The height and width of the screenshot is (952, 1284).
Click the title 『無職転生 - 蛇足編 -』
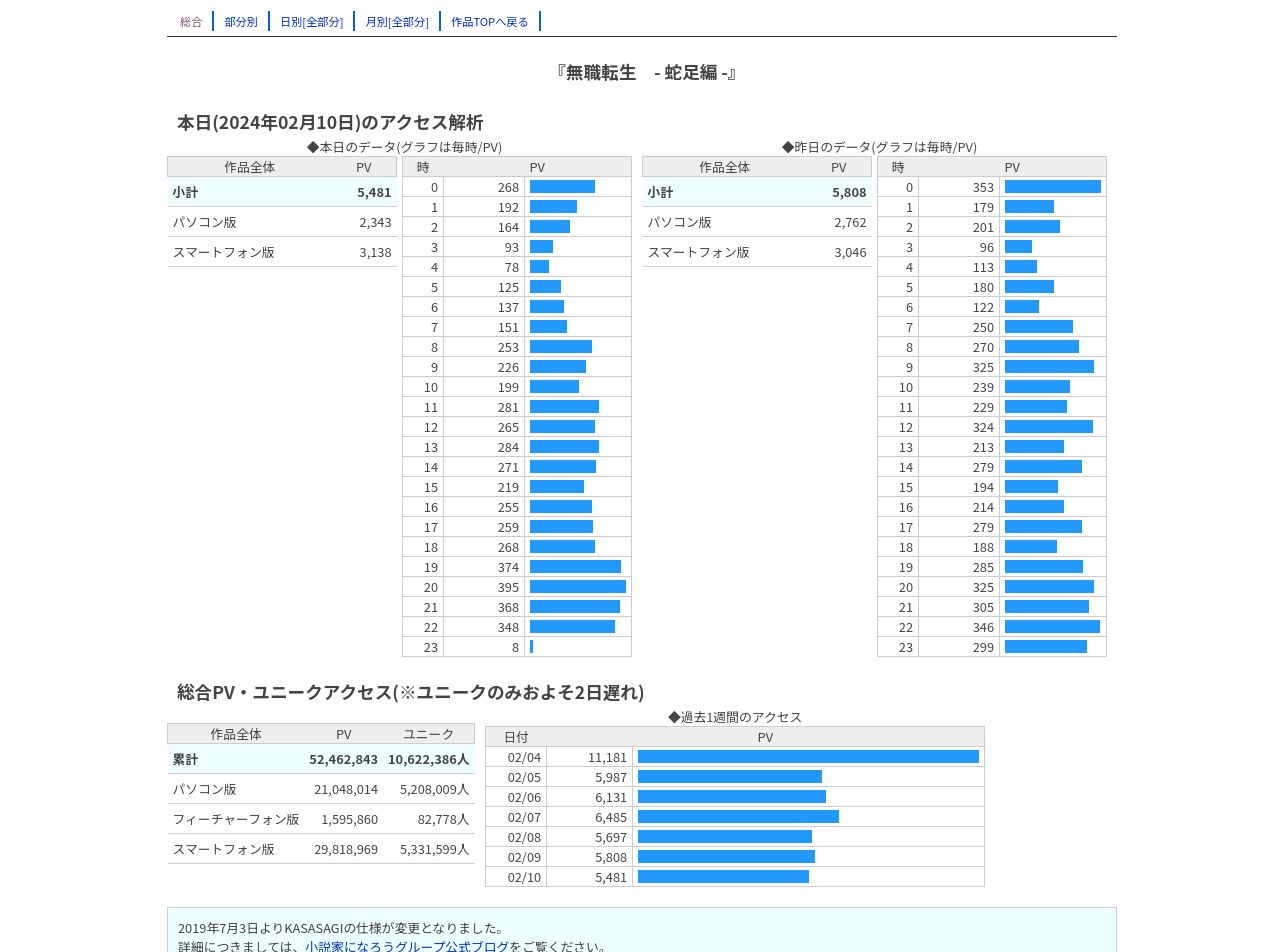click(x=646, y=72)
